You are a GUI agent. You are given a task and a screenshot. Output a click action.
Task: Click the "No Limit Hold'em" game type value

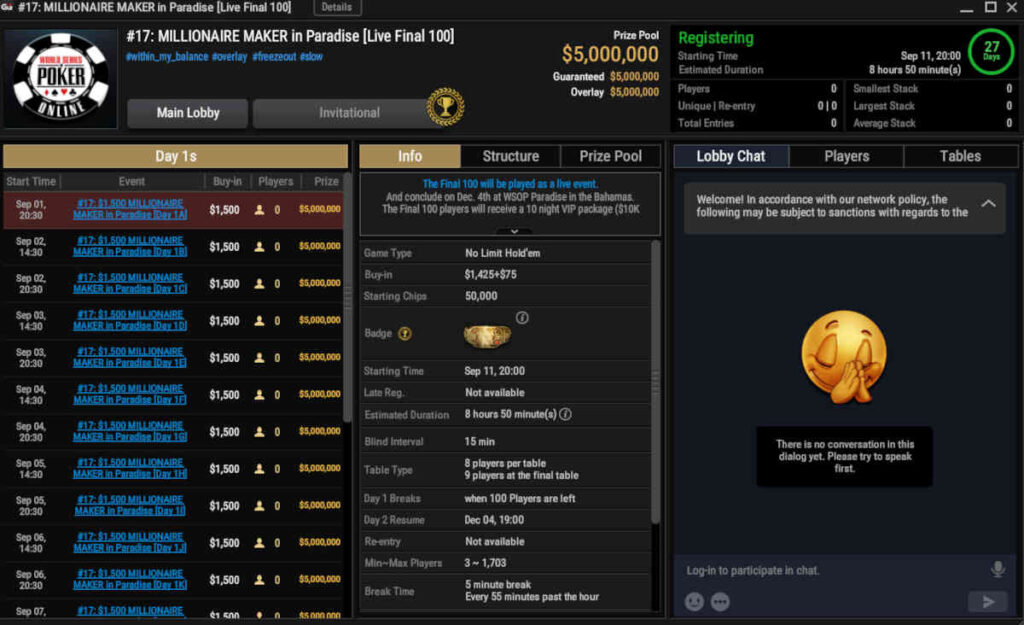[502, 253]
